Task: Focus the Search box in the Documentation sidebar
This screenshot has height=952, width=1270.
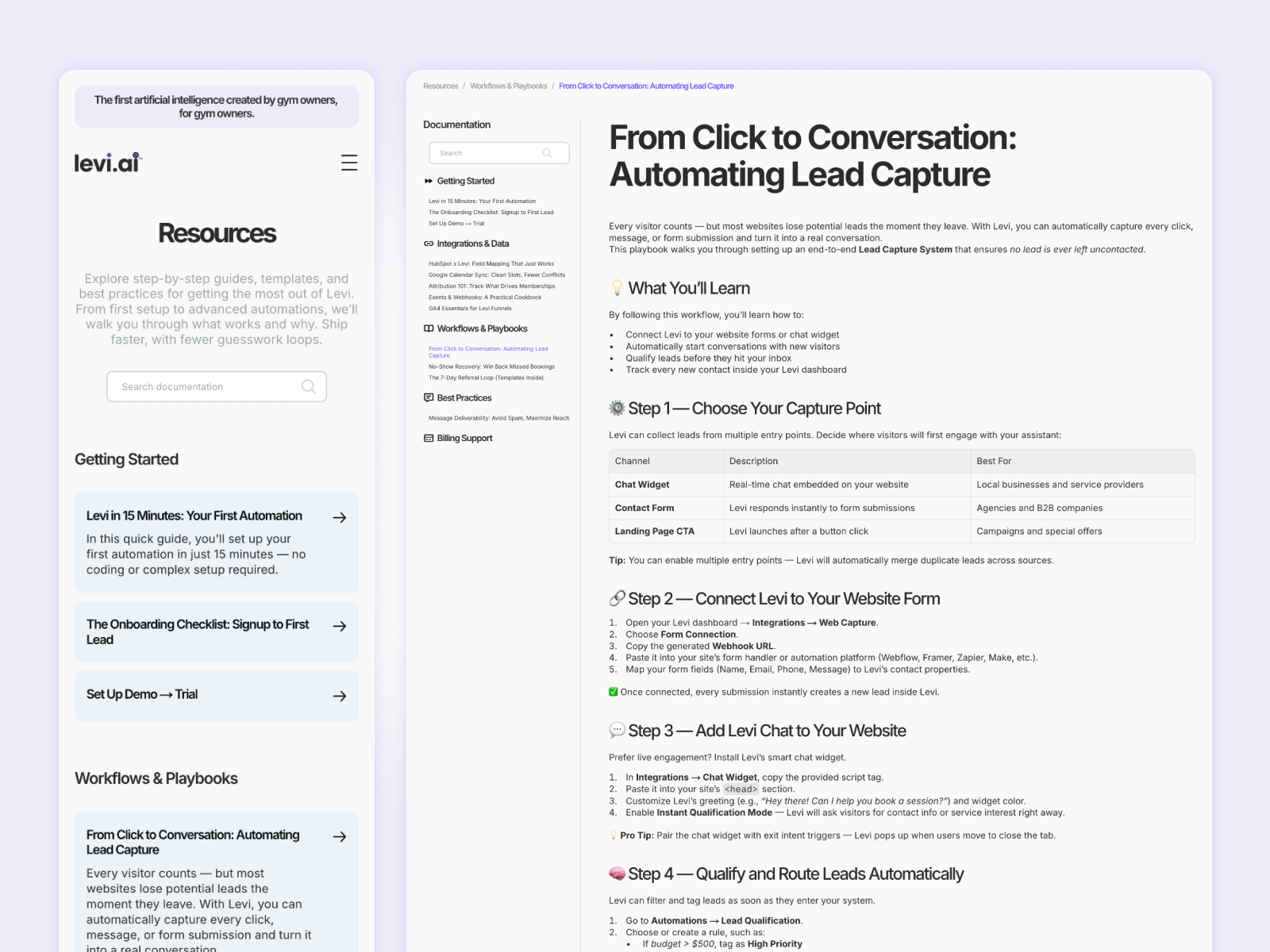Action: point(499,153)
